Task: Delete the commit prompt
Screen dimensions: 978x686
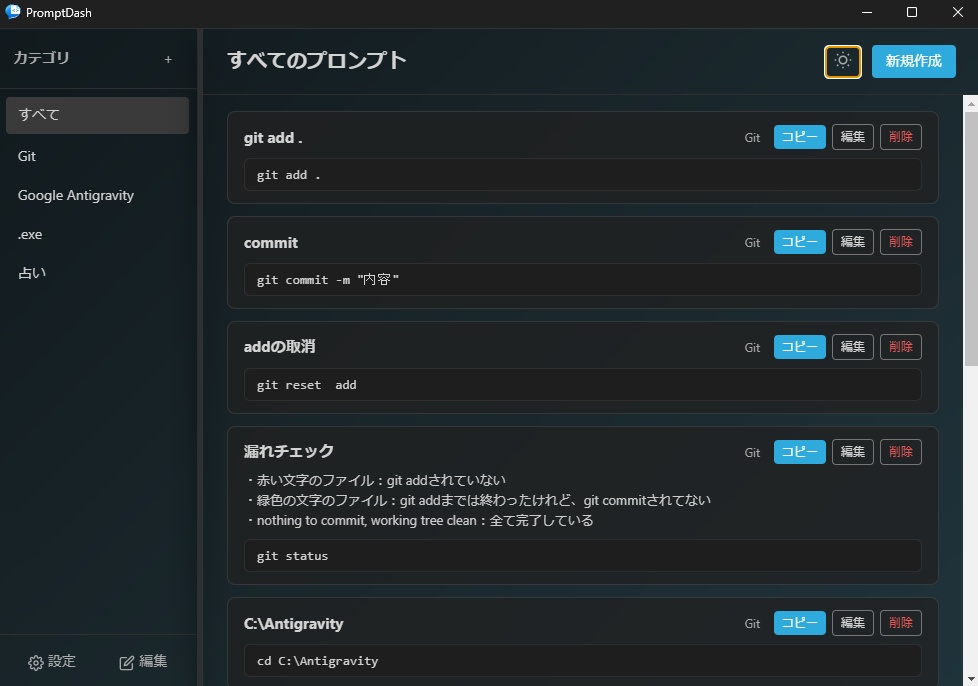Action: coord(901,242)
